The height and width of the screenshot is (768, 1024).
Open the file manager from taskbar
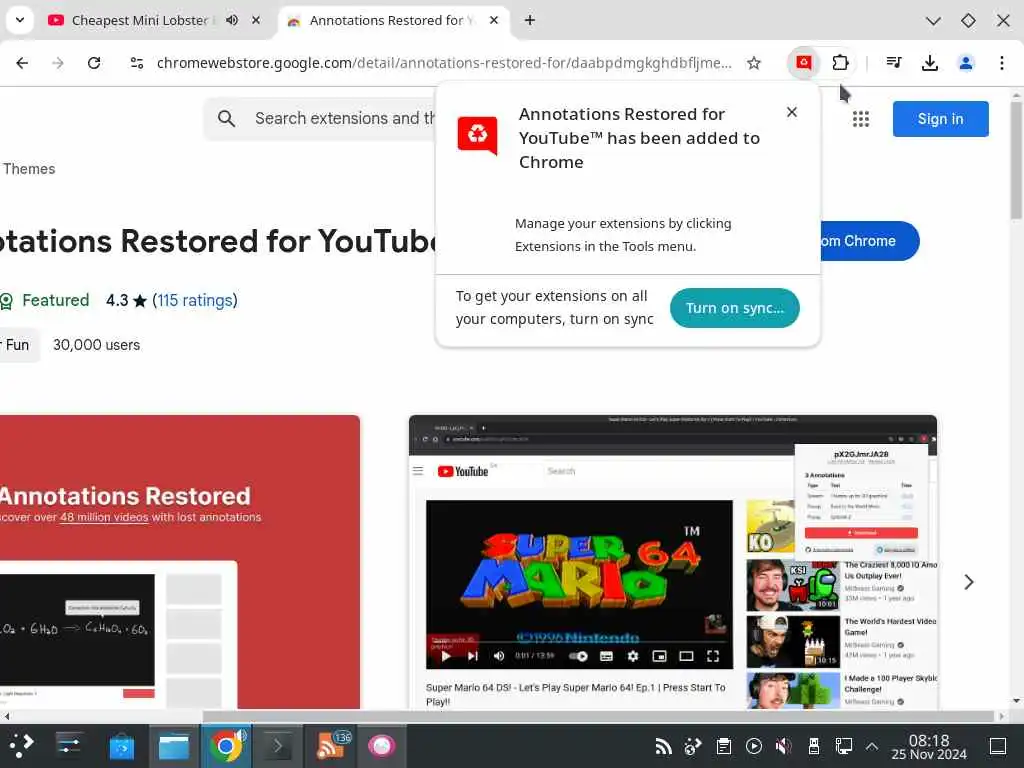[x=174, y=745]
